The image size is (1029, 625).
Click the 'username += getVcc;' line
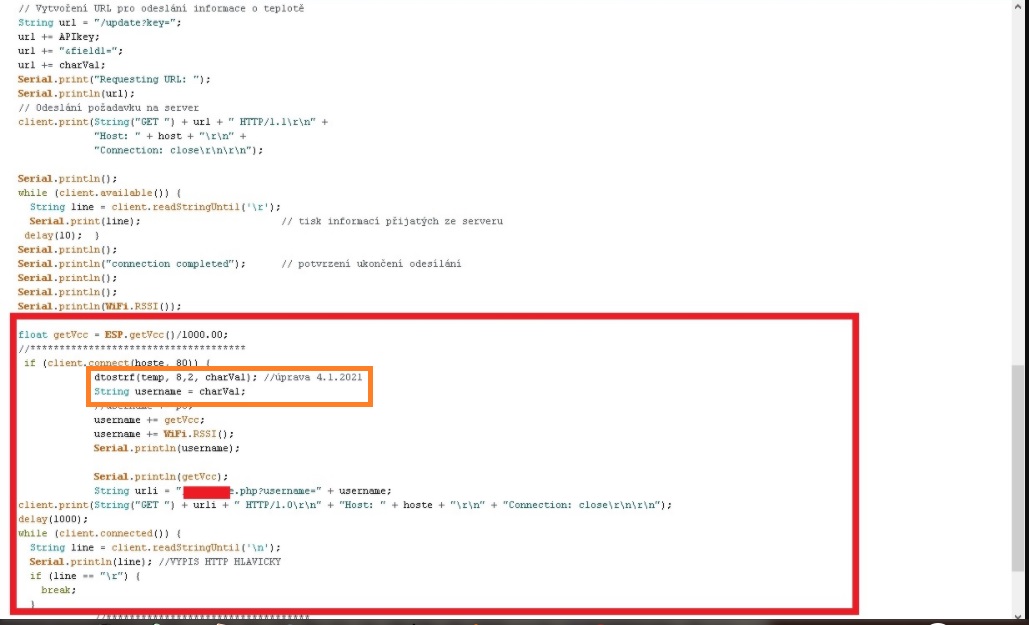(140, 420)
